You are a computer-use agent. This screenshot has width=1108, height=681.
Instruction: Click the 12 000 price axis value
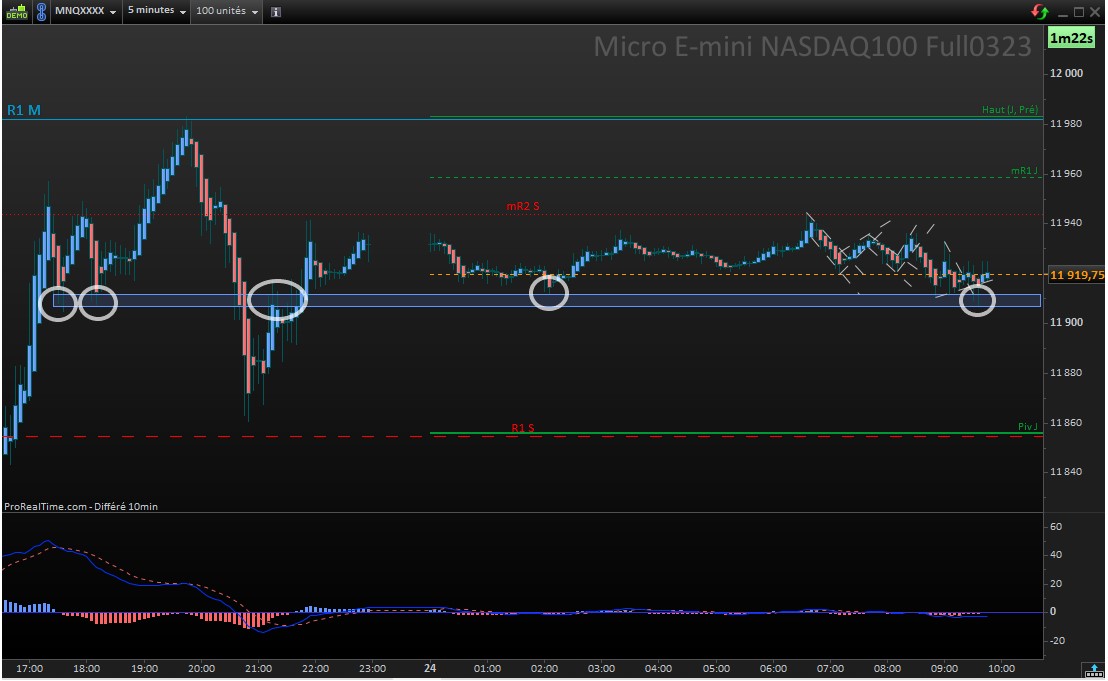[1066, 73]
